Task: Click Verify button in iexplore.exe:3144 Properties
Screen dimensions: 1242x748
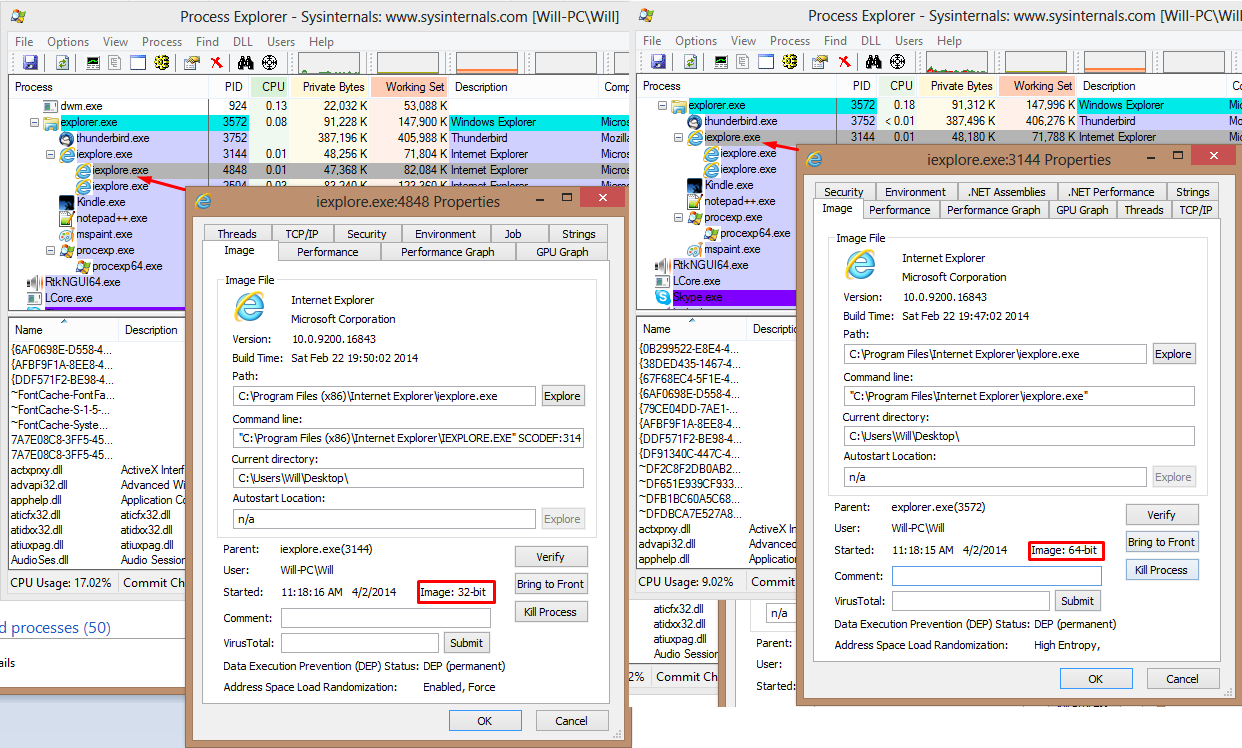Action: [1162, 515]
